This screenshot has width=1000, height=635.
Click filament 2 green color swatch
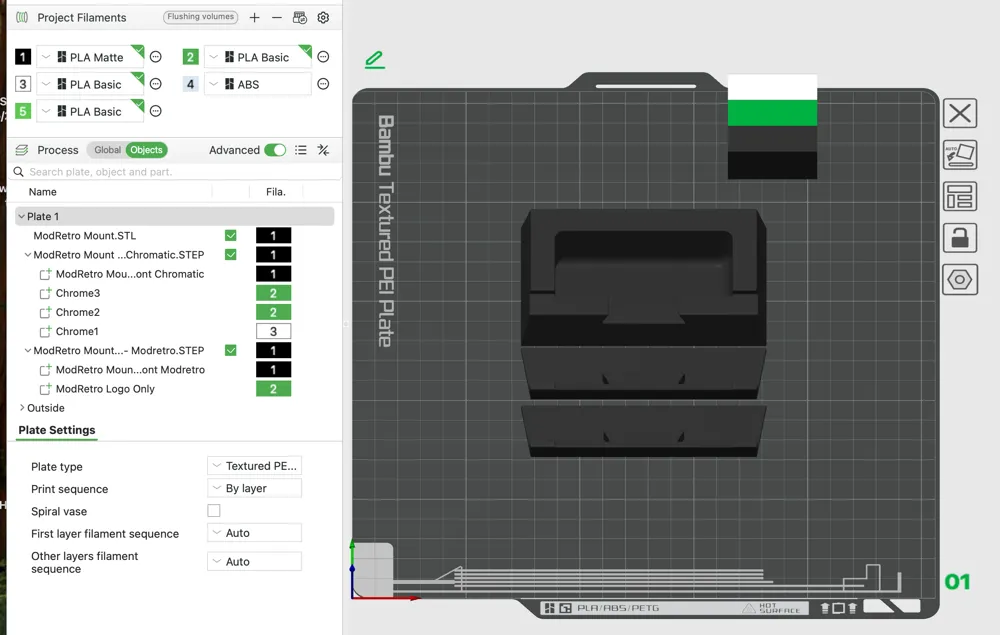[x=190, y=57]
